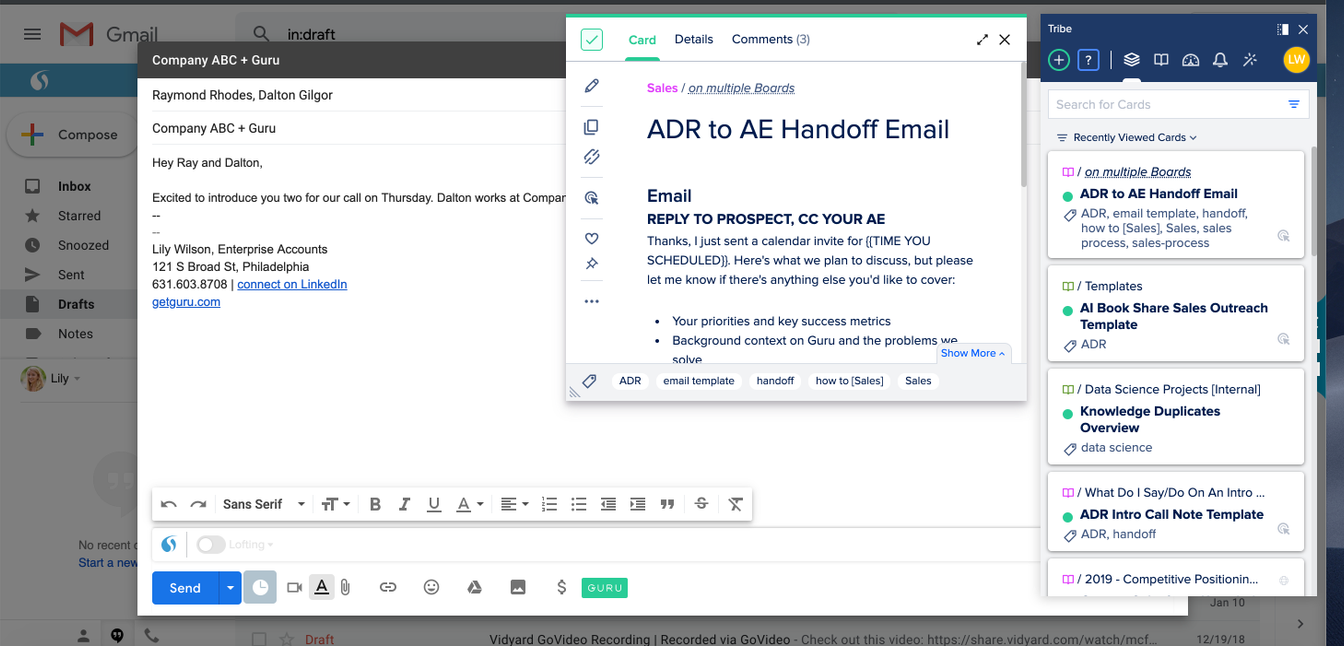
Task: Toggle strikethrough formatting
Action: click(x=701, y=504)
